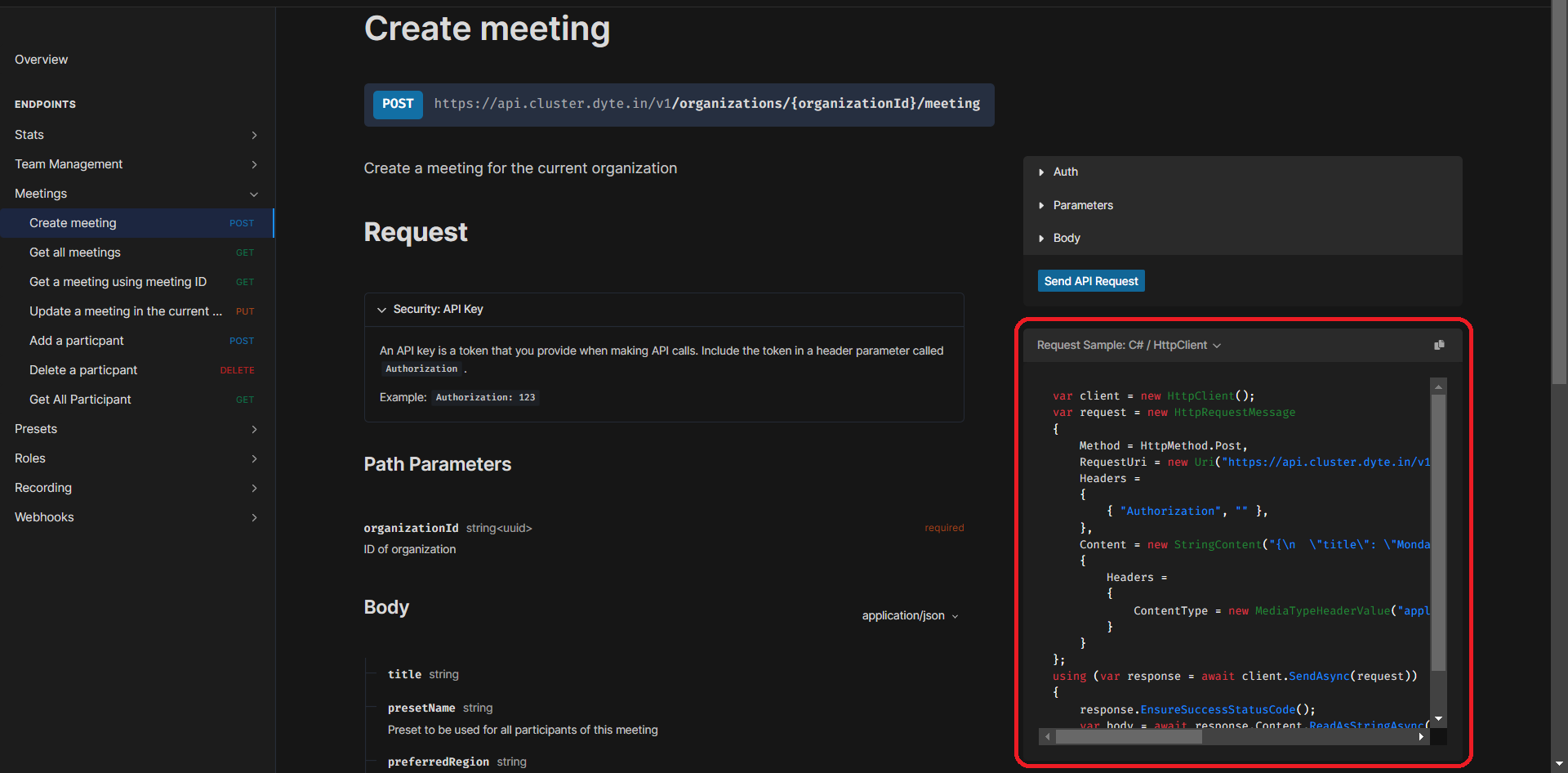Expand the Stats endpoints section
The width and height of the screenshot is (1568, 773).
coord(136,135)
